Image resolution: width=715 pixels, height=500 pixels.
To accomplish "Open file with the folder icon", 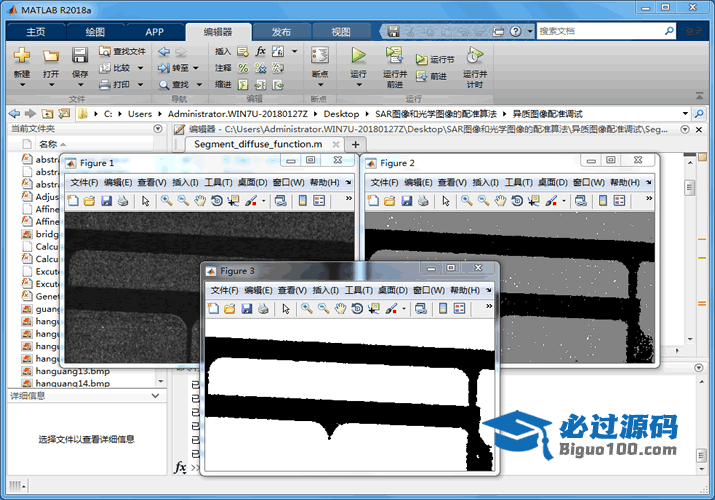I will pos(51,56).
